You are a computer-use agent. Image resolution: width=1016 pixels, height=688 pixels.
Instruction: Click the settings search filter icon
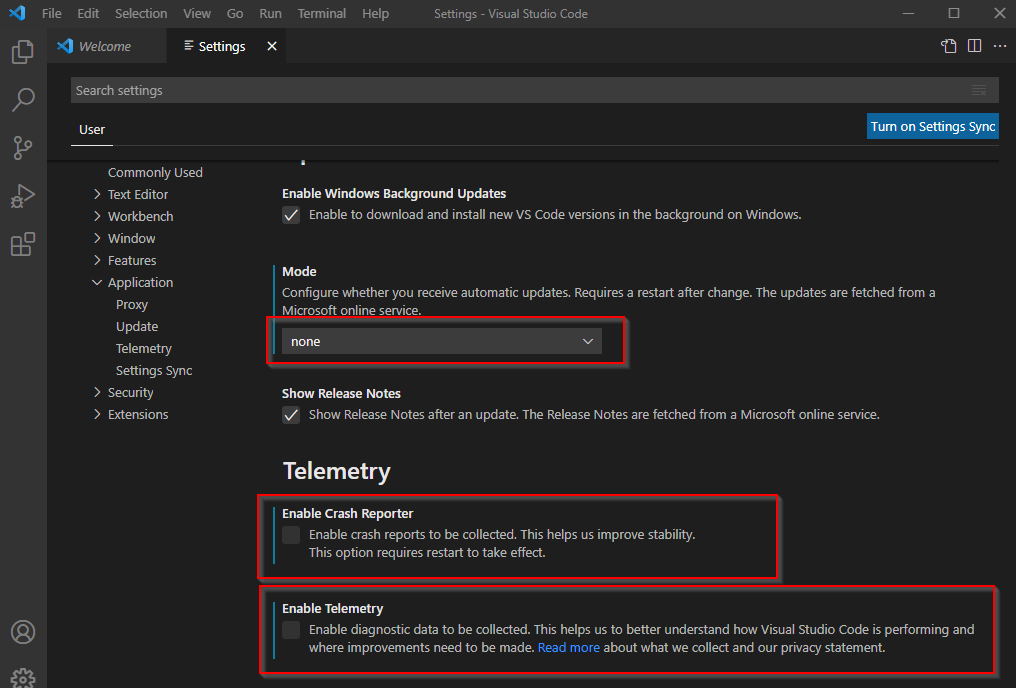(x=979, y=90)
